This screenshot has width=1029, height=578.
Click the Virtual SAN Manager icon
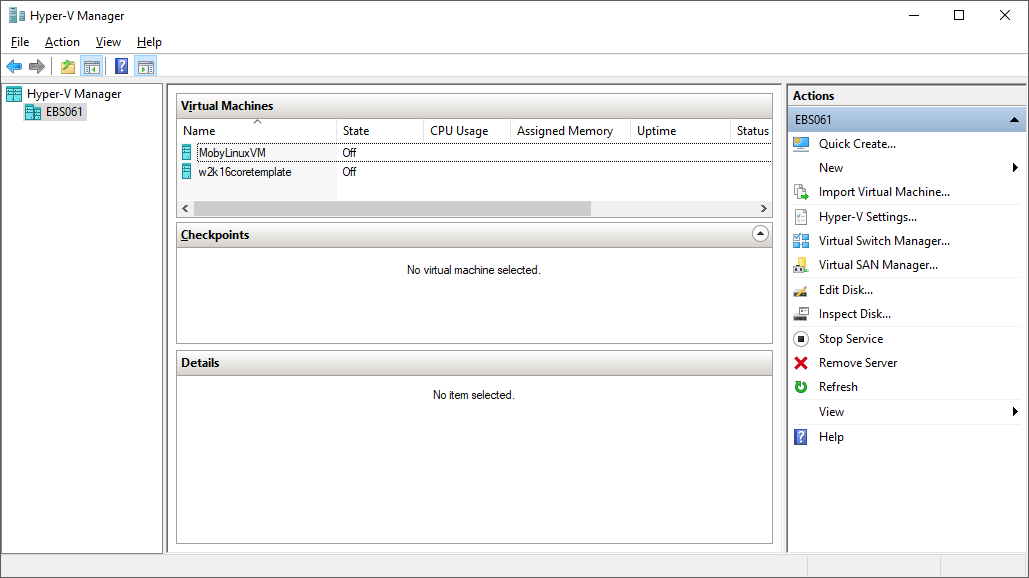(801, 265)
